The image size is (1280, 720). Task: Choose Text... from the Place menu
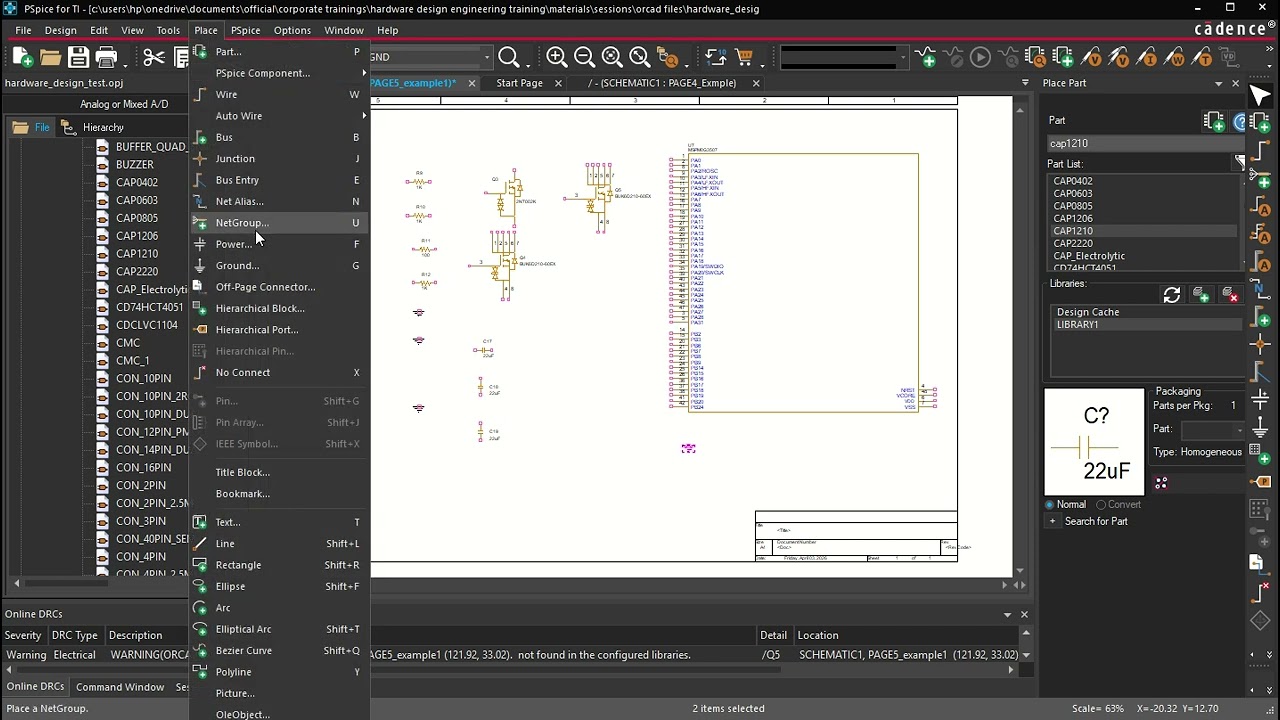tap(279, 522)
